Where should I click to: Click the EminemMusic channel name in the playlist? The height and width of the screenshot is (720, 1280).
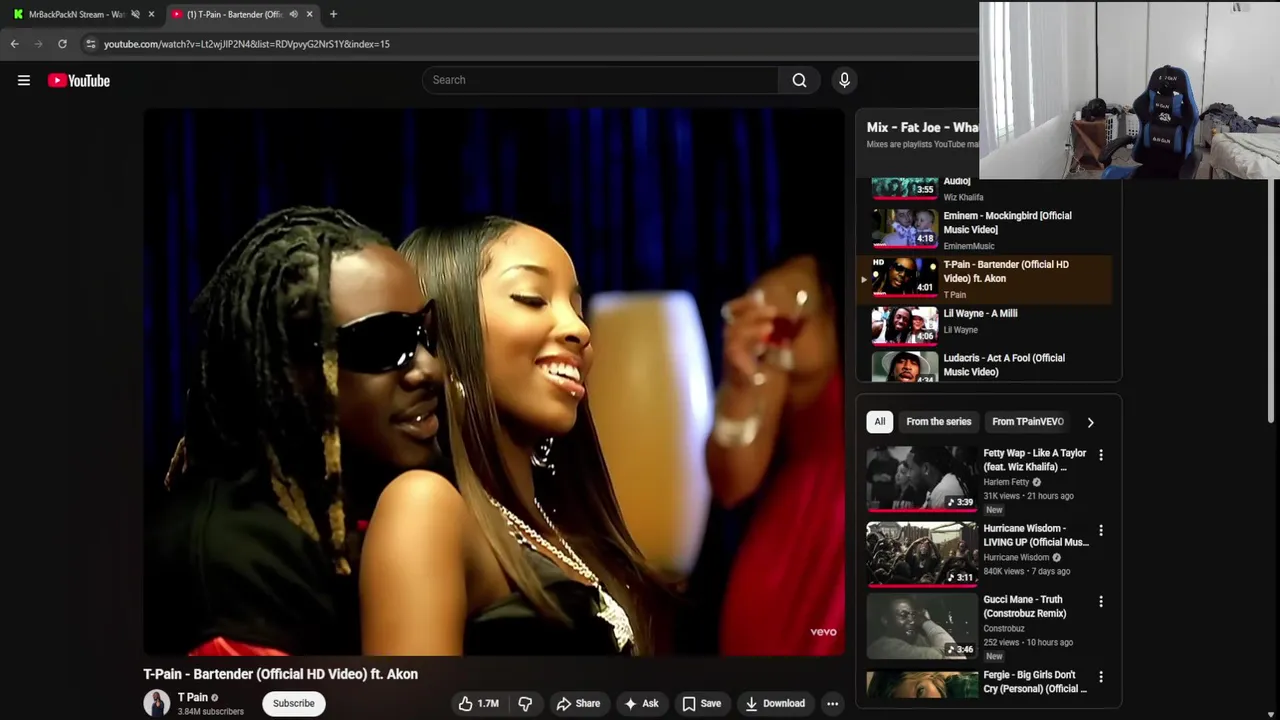pos(969,246)
